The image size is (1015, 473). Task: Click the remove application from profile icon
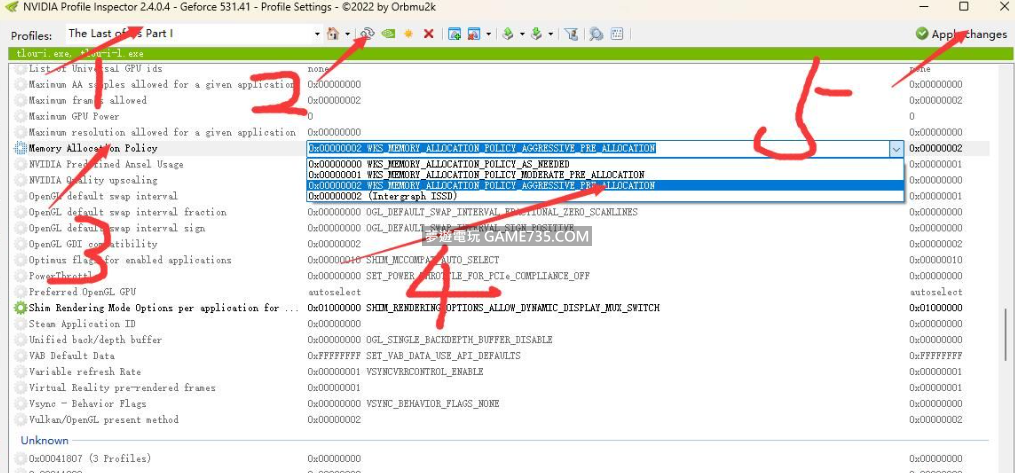coord(474,34)
